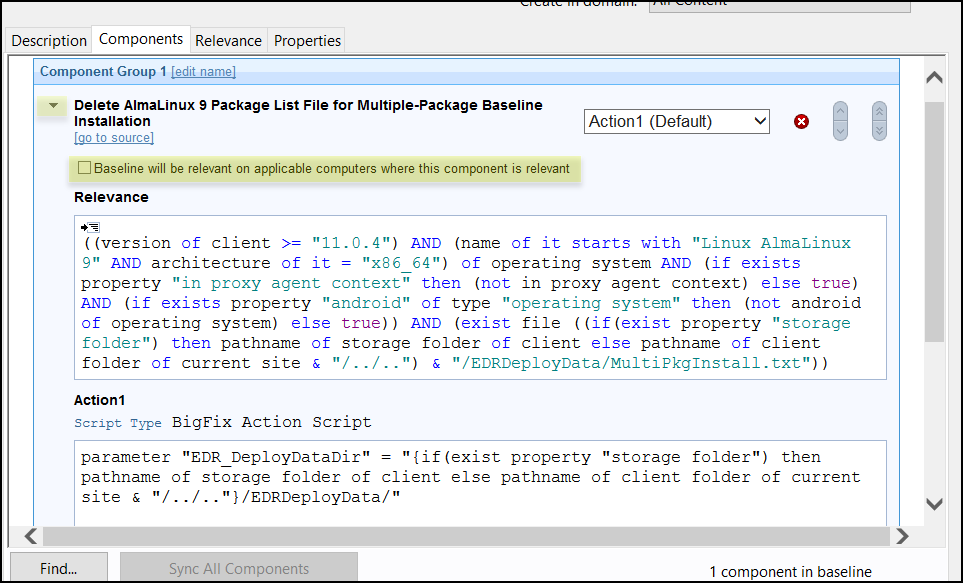
Task: Switch to the Description tab
Action: (48, 40)
